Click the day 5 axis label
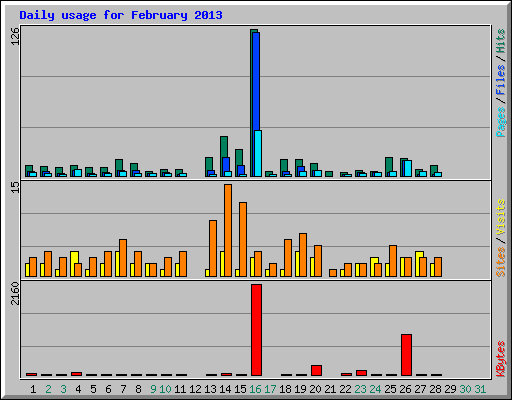Image resolution: width=512 pixels, height=400 pixels. tap(93, 389)
